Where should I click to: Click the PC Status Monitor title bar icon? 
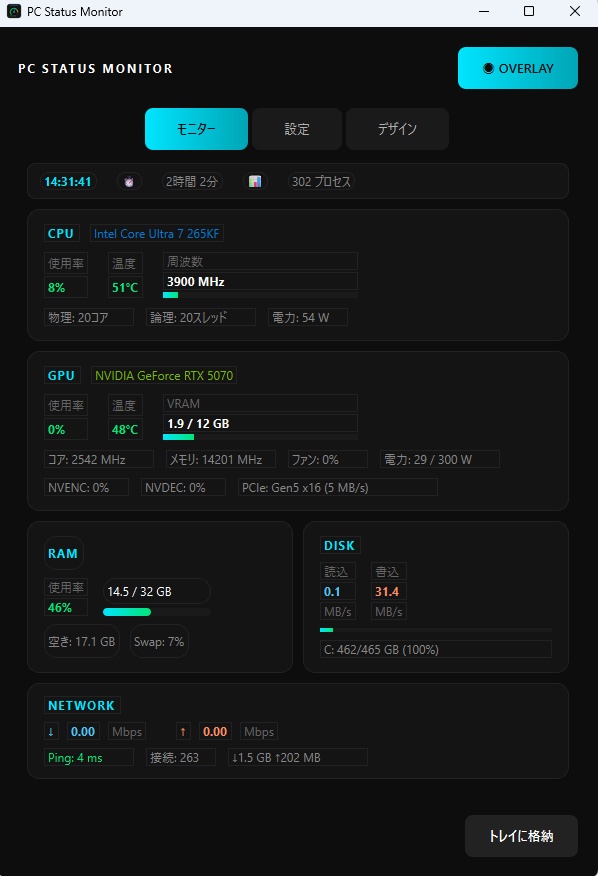14,11
